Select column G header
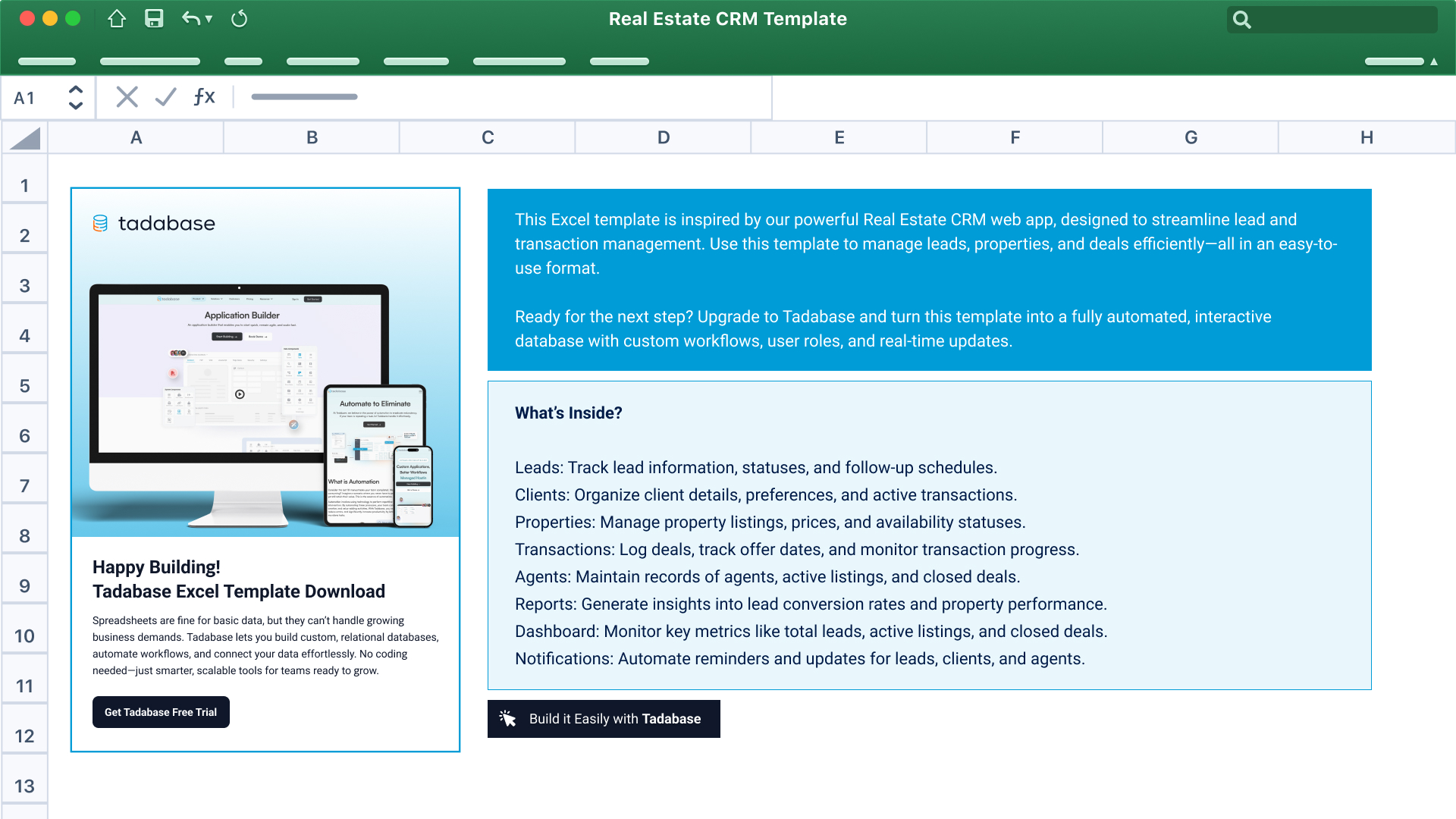The width and height of the screenshot is (1456, 819). click(1191, 138)
